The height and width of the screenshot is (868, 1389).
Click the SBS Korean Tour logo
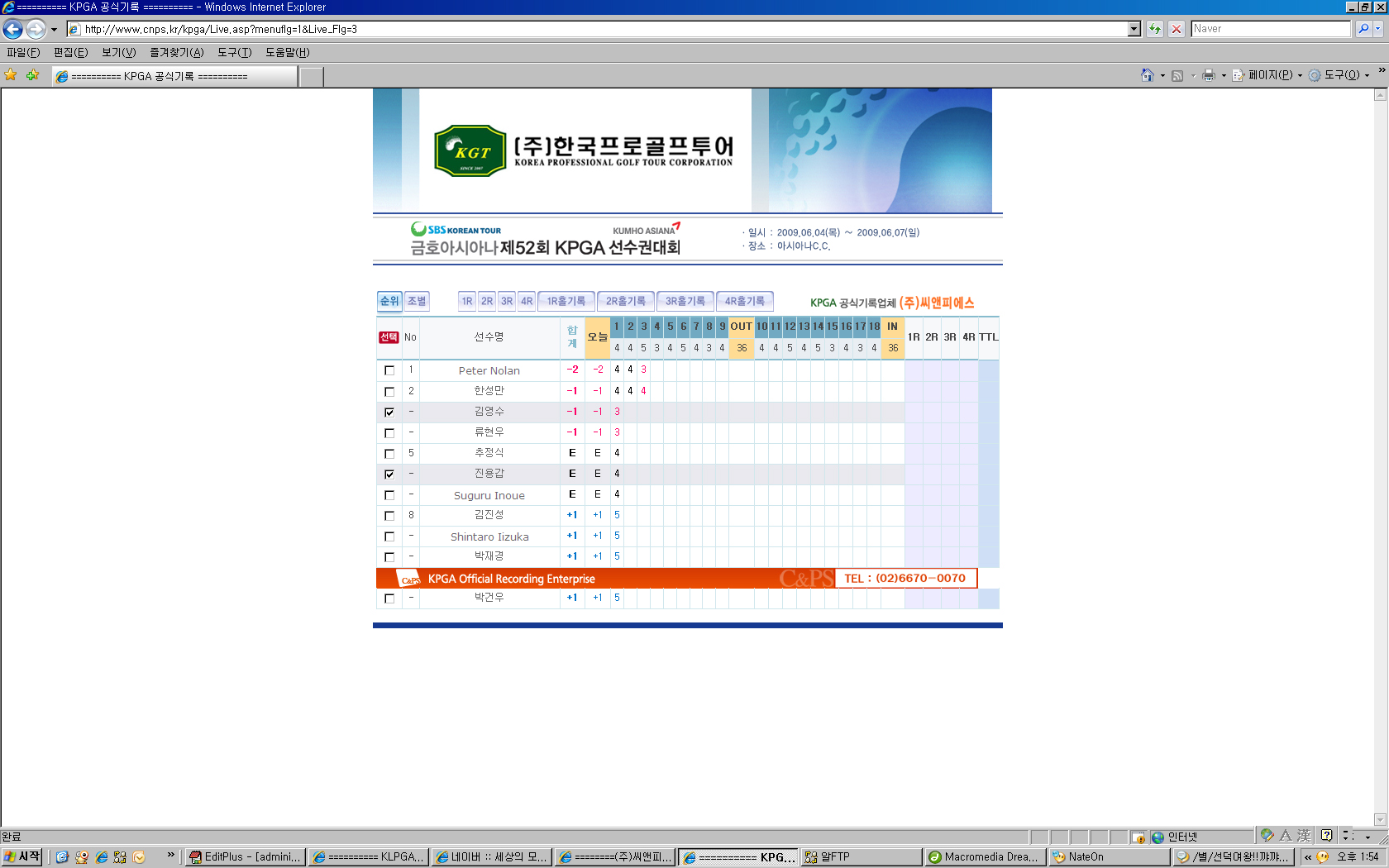pos(456,230)
